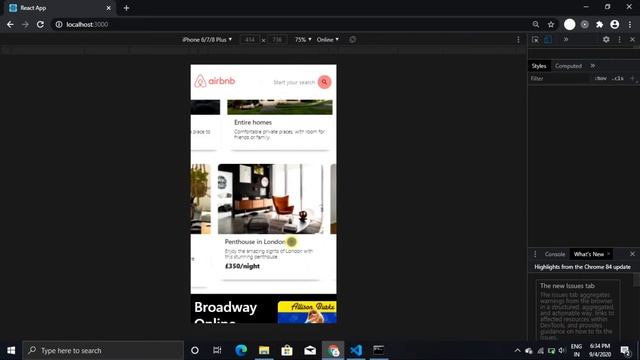Reload the localhost page
Screen dimensions: 640x360
(40, 24)
